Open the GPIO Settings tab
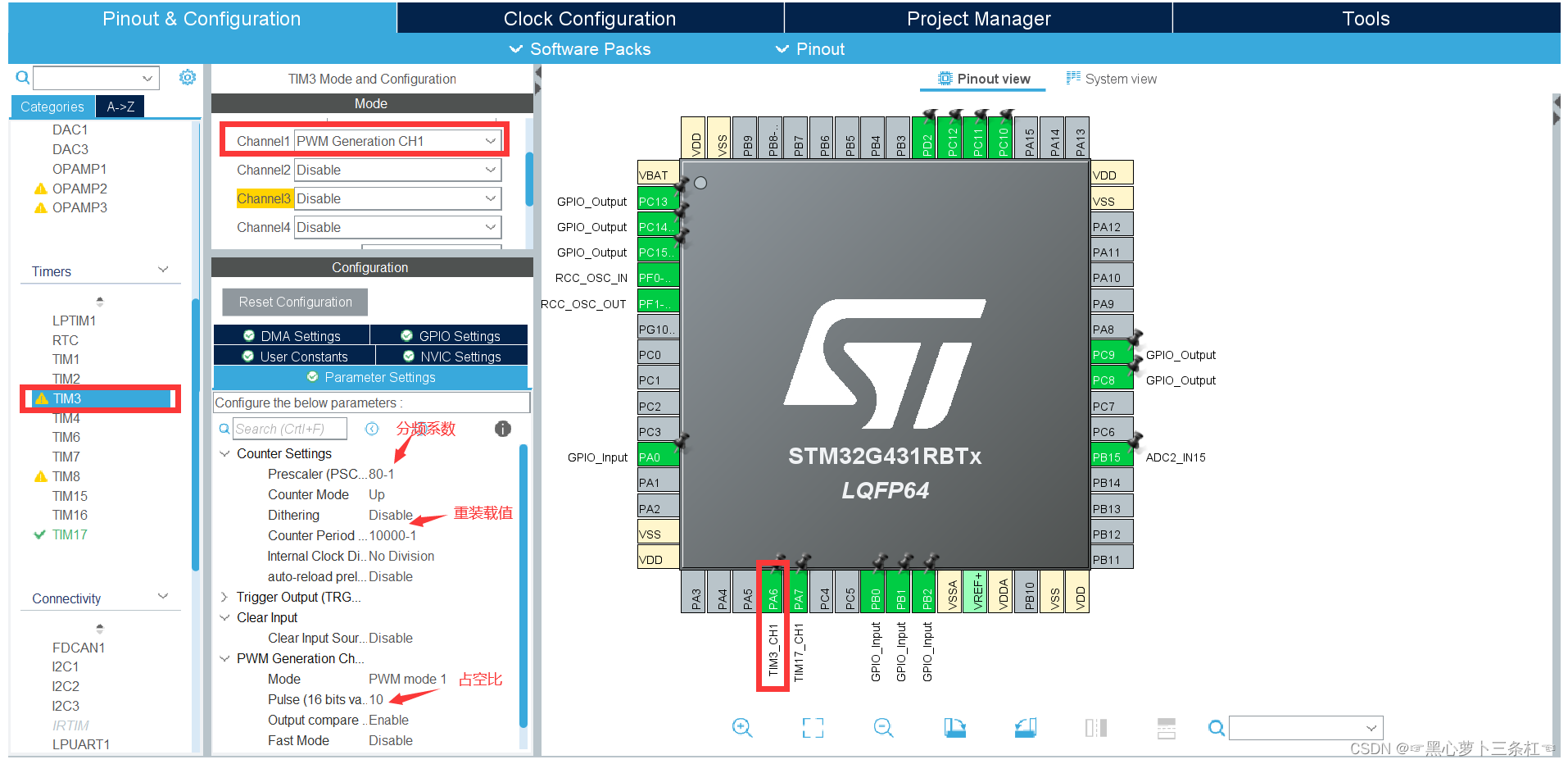Screen dimensions: 1568x764 coord(450,335)
